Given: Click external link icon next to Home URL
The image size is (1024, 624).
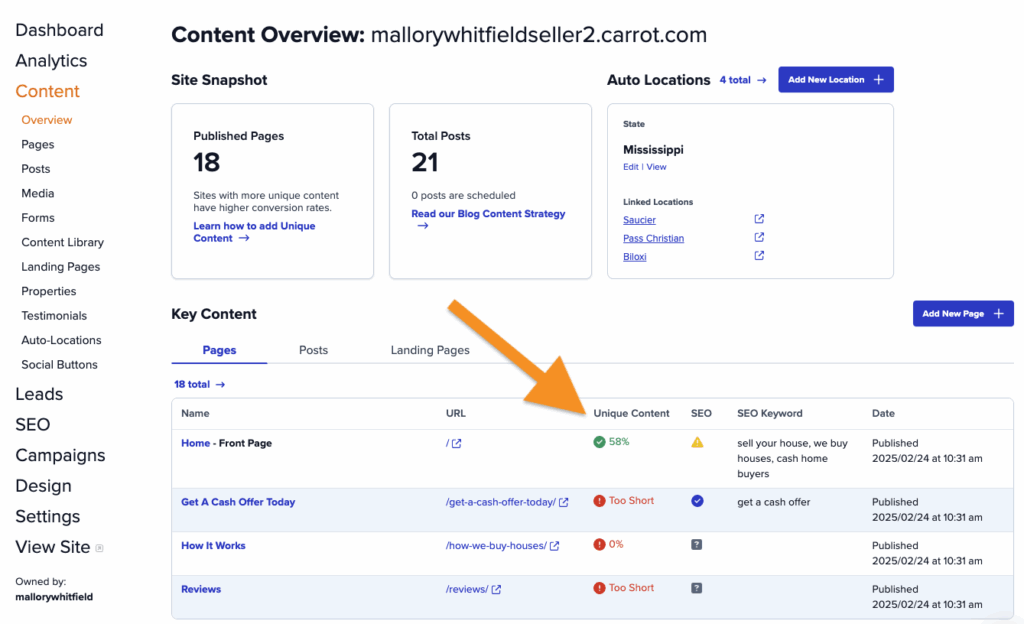Looking at the screenshot, I should click(456, 443).
